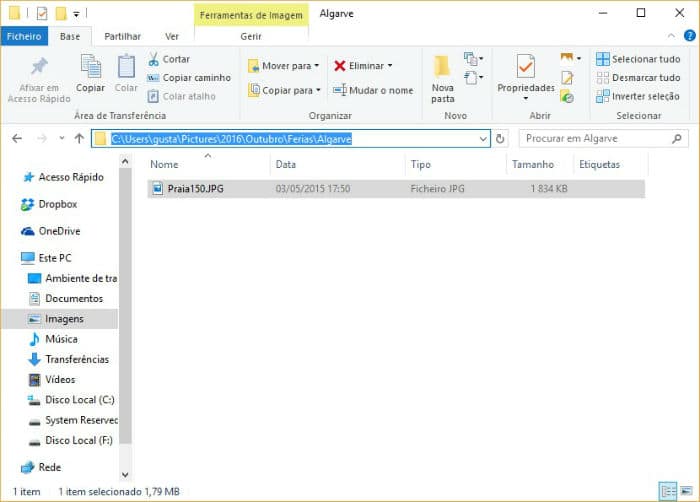Select all with Selecionar tudo
The height and width of the screenshot is (502, 700).
coord(638,59)
